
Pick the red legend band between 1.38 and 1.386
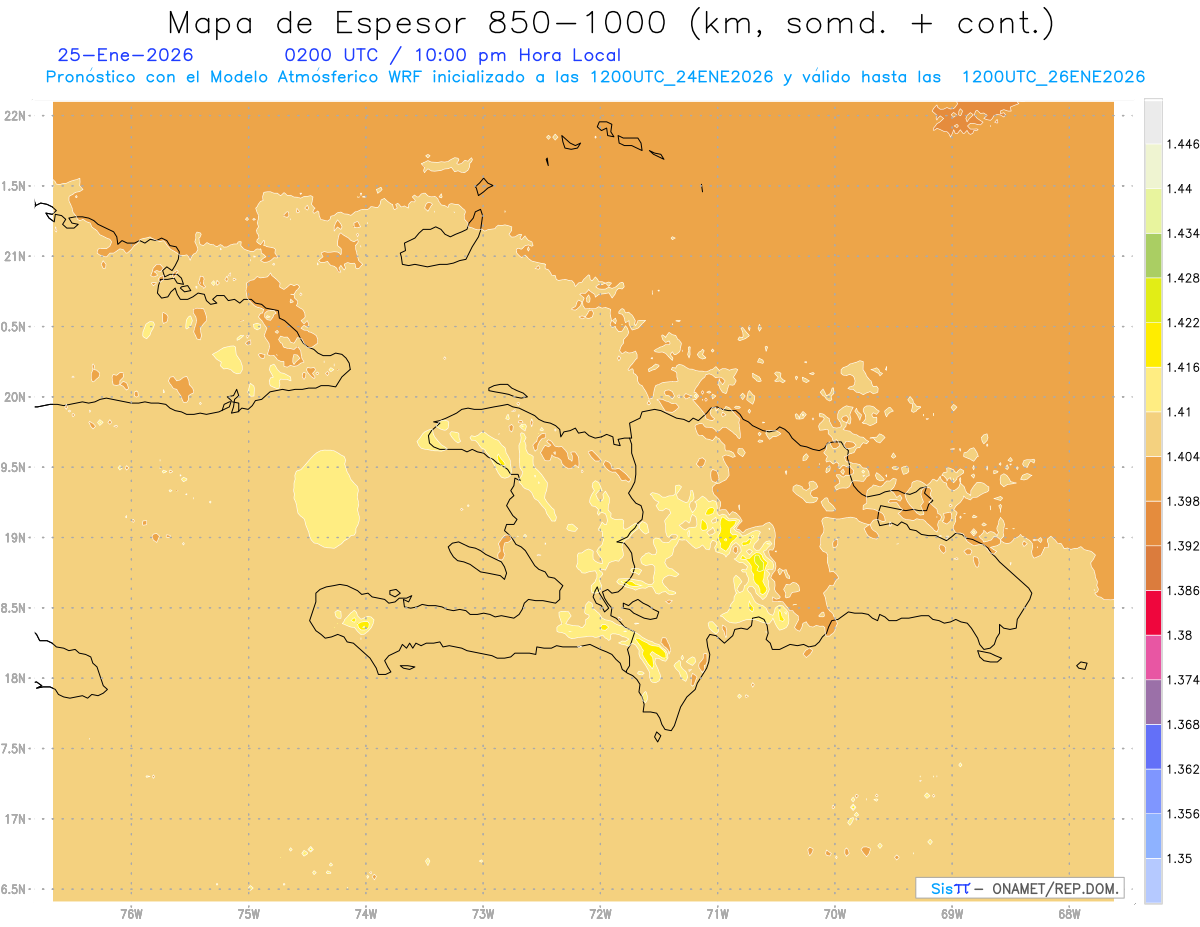point(1153,613)
